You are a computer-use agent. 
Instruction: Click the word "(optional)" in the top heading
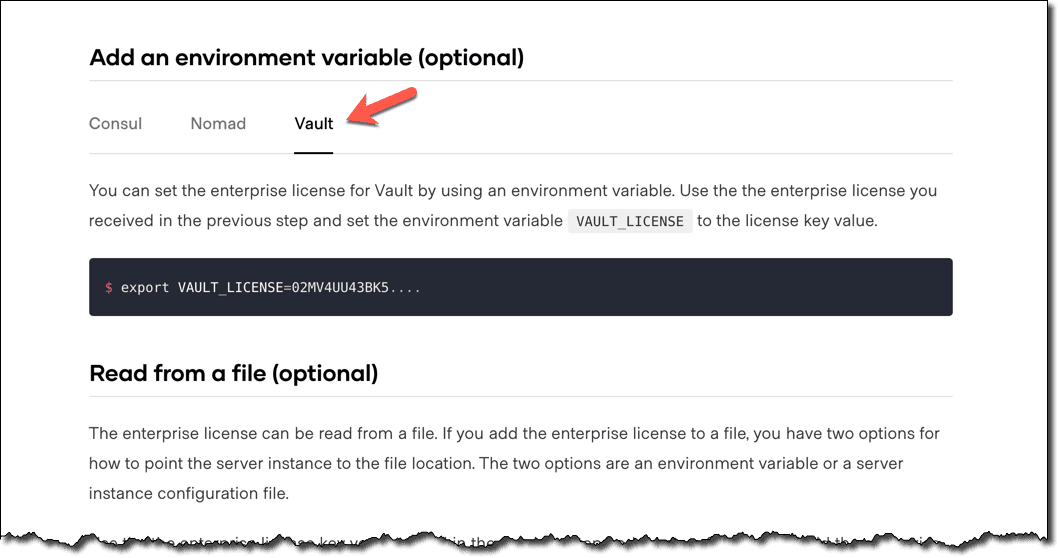pos(469,57)
